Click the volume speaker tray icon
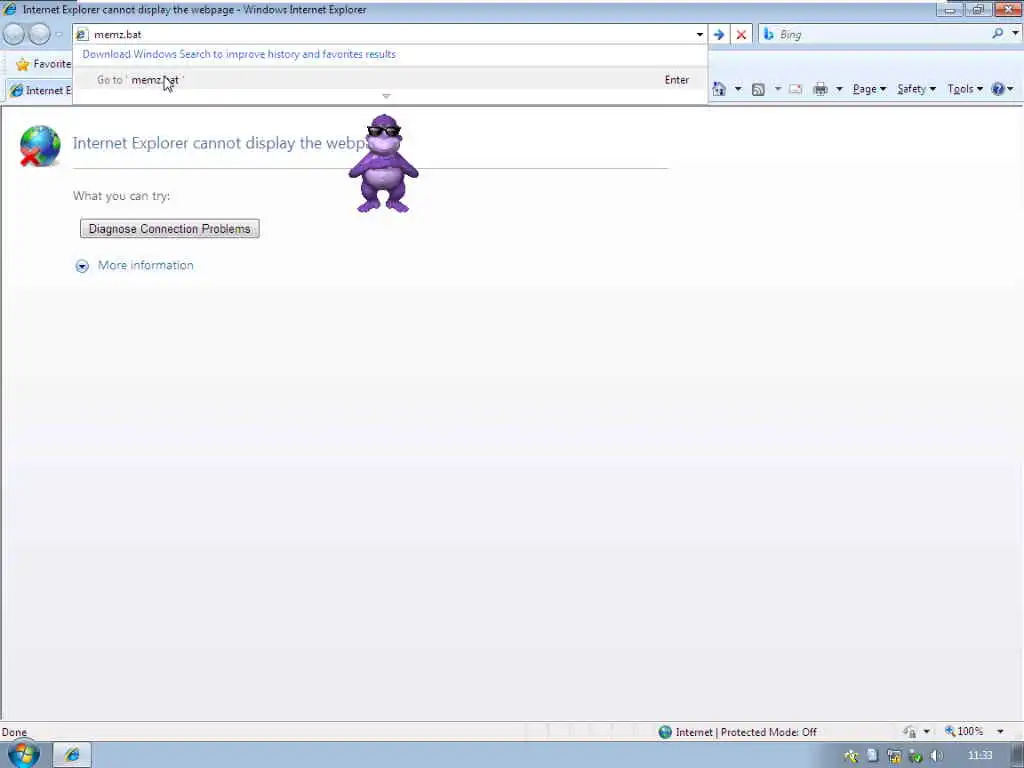Screen dimensions: 1024x768 pos(937,756)
